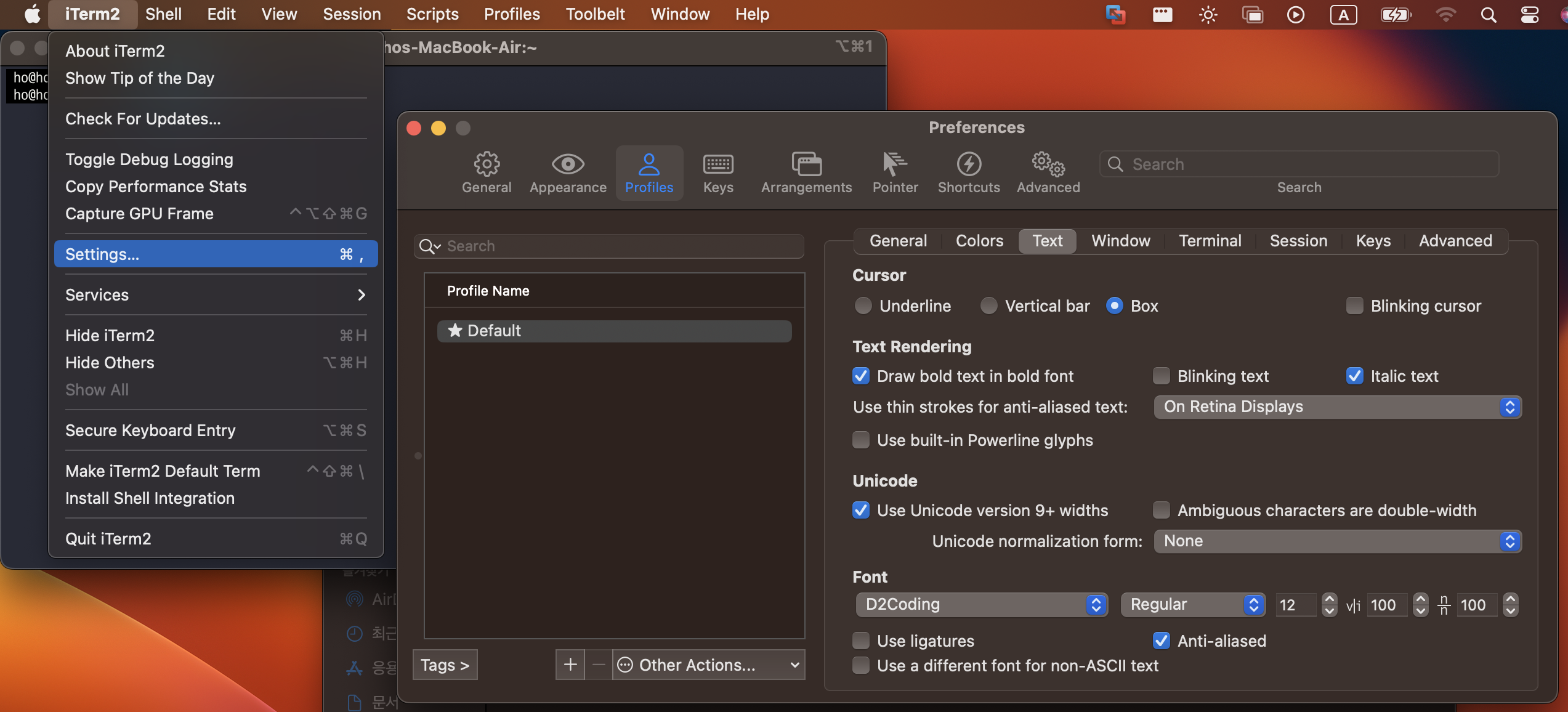The height and width of the screenshot is (712, 1568).
Task: Open the Appearance eye icon
Action: click(568, 164)
